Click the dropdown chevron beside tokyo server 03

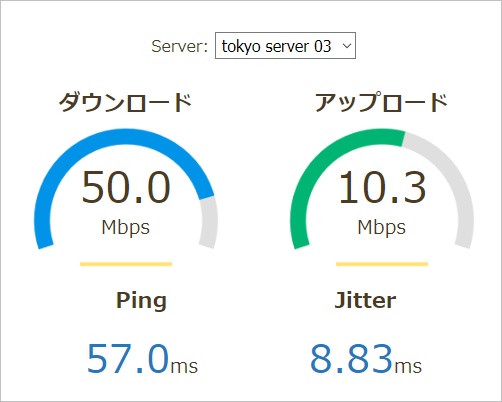tap(347, 46)
